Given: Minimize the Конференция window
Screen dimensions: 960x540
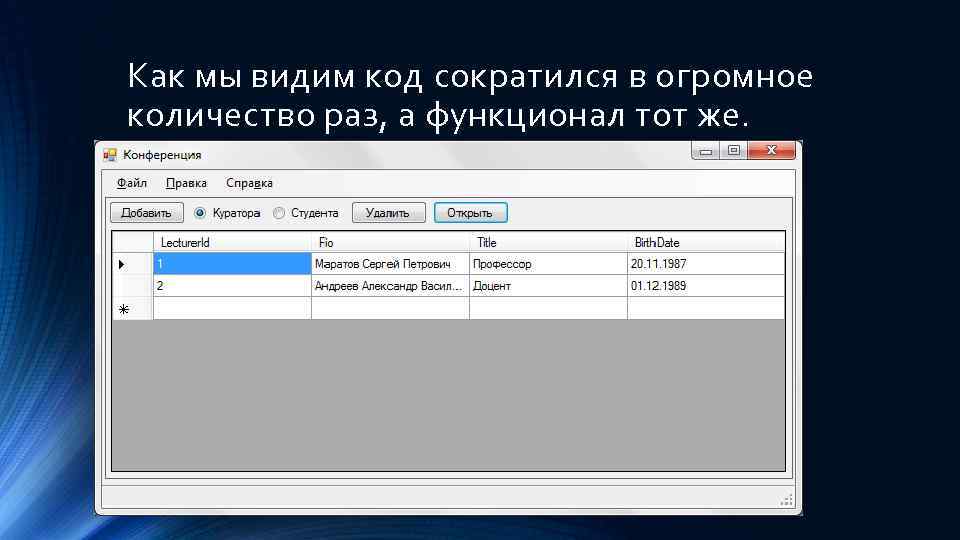Looking at the screenshot, I should 706,151.
